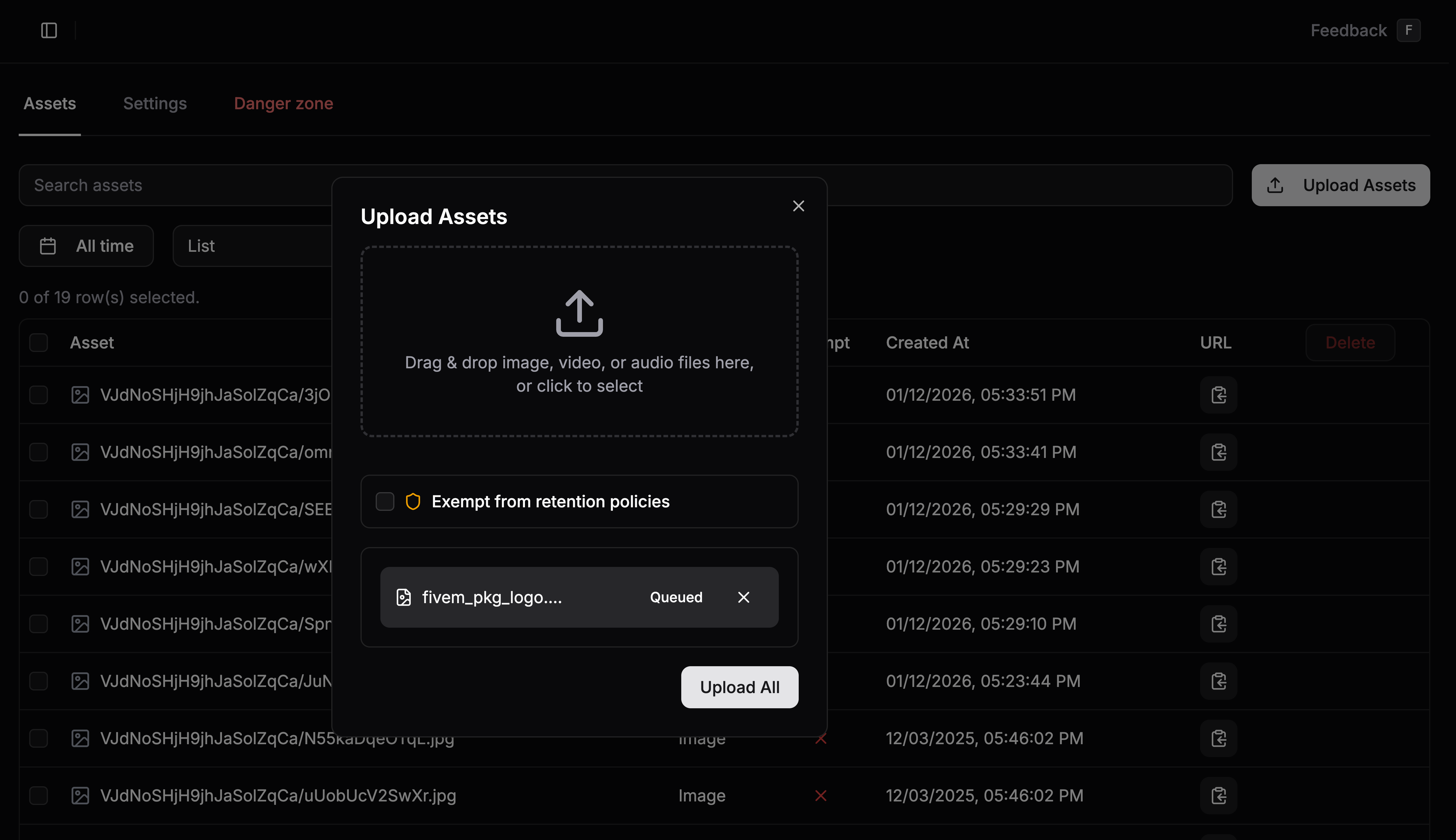
Task: Enable Exempt from retention policies
Action: (x=384, y=501)
